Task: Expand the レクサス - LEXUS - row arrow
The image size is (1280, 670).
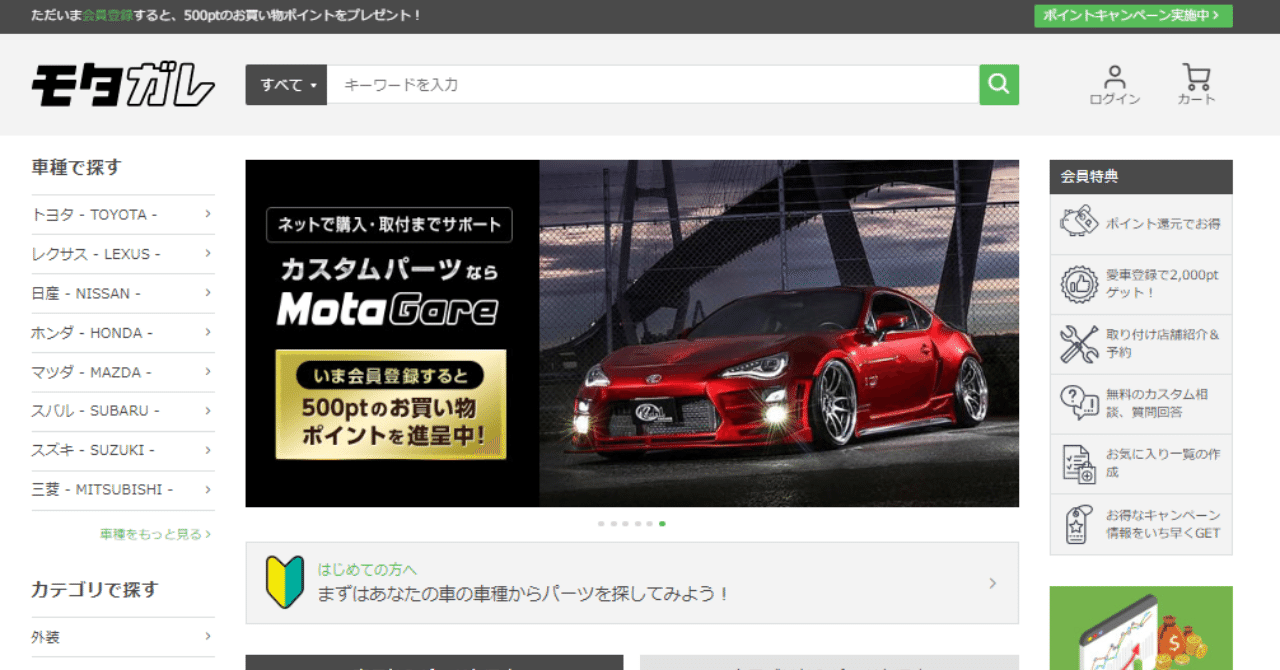Action: pyautogui.click(x=208, y=253)
